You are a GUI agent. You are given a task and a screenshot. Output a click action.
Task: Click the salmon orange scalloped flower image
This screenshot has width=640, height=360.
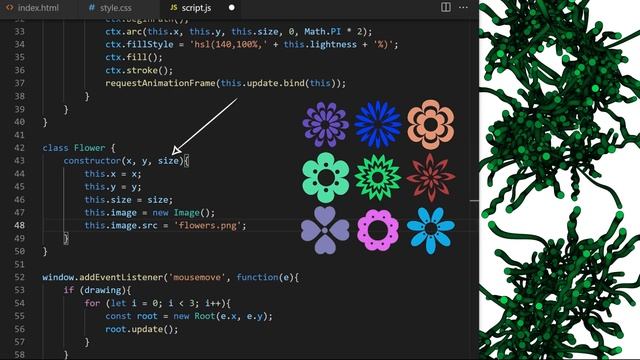[x=431, y=124]
